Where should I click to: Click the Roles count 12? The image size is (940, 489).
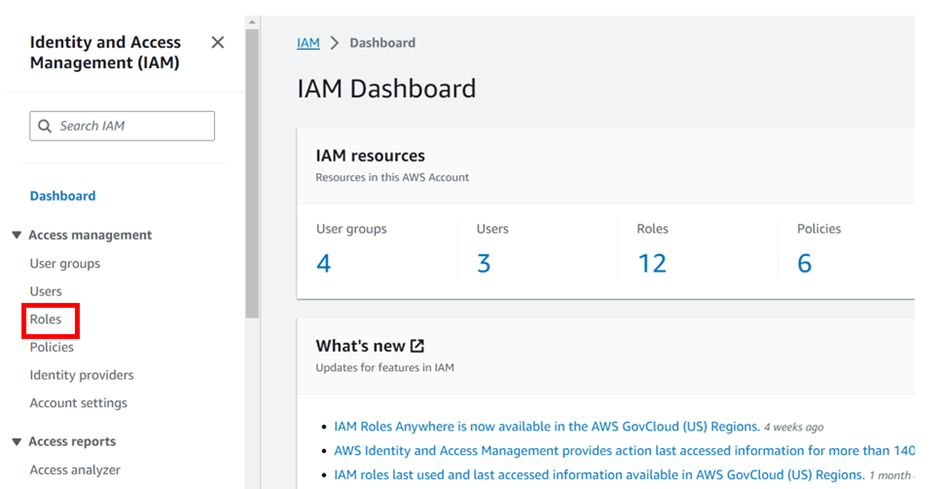tap(652, 263)
